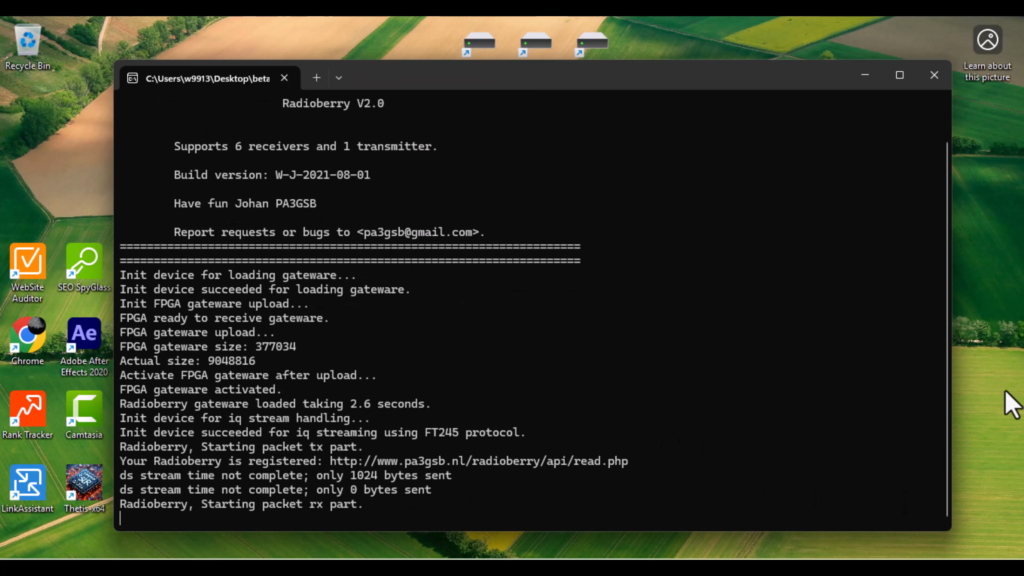Click the command prompt icon on the terminal tab
Viewport: 1024px width, 576px height.
pyautogui.click(x=133, y=77)
